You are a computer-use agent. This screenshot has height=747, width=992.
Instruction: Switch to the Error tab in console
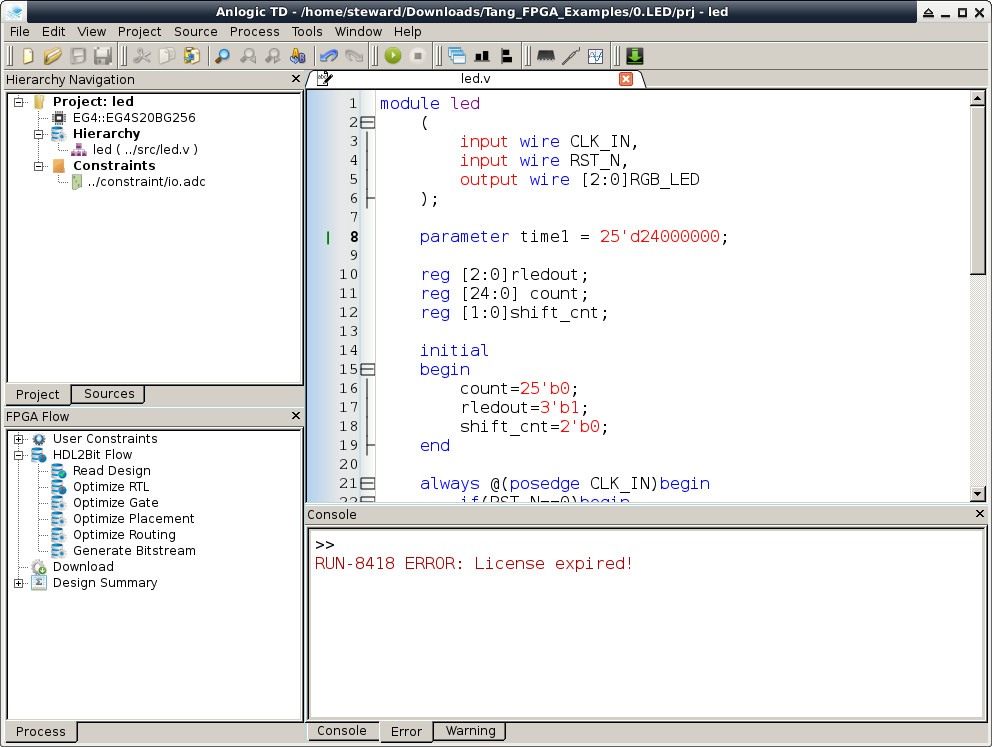click(406, 731)
